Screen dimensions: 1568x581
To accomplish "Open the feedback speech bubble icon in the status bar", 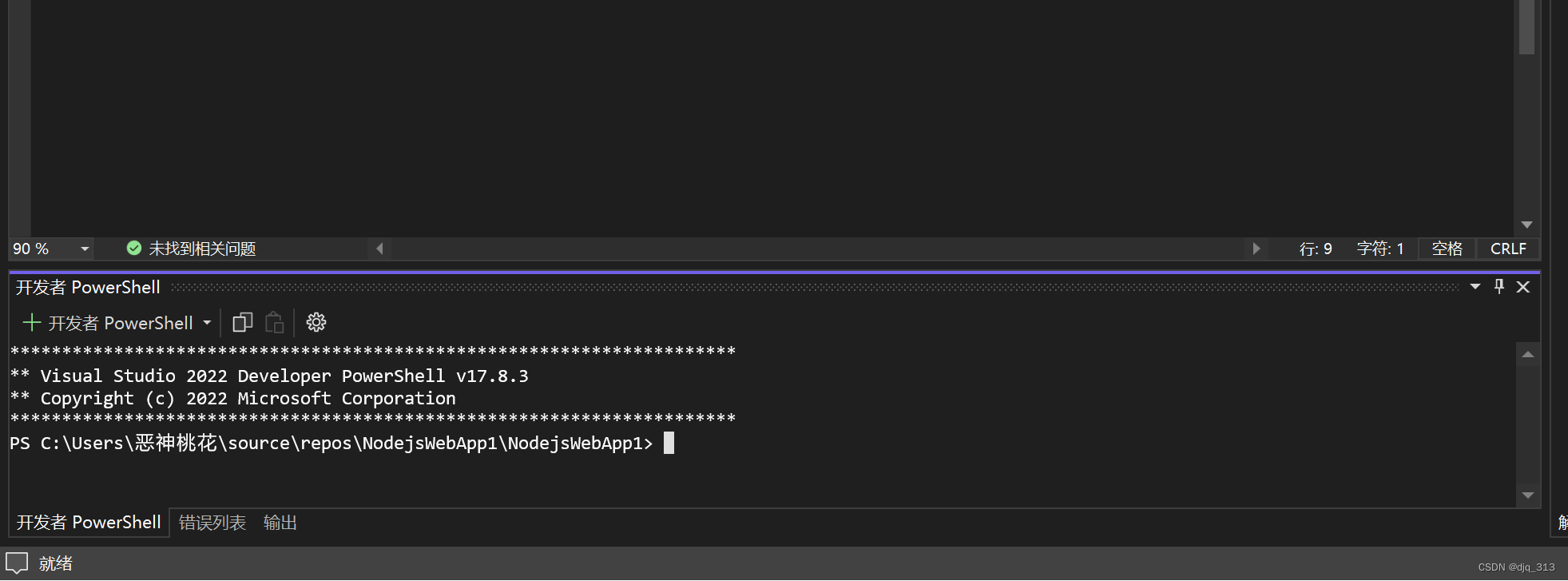I will (17, 563).
